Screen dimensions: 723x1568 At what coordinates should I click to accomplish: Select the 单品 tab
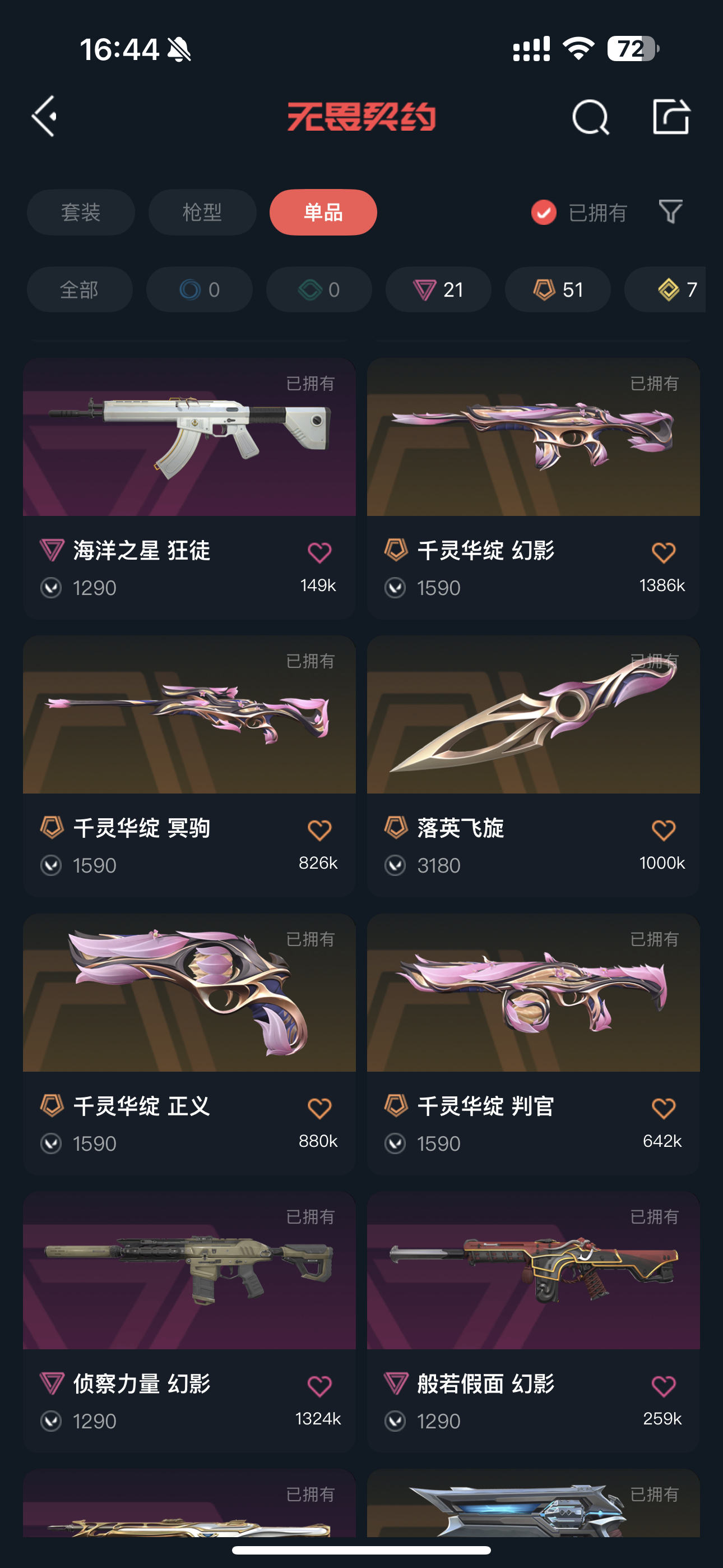pyautogui.click(x=323, y=213)
